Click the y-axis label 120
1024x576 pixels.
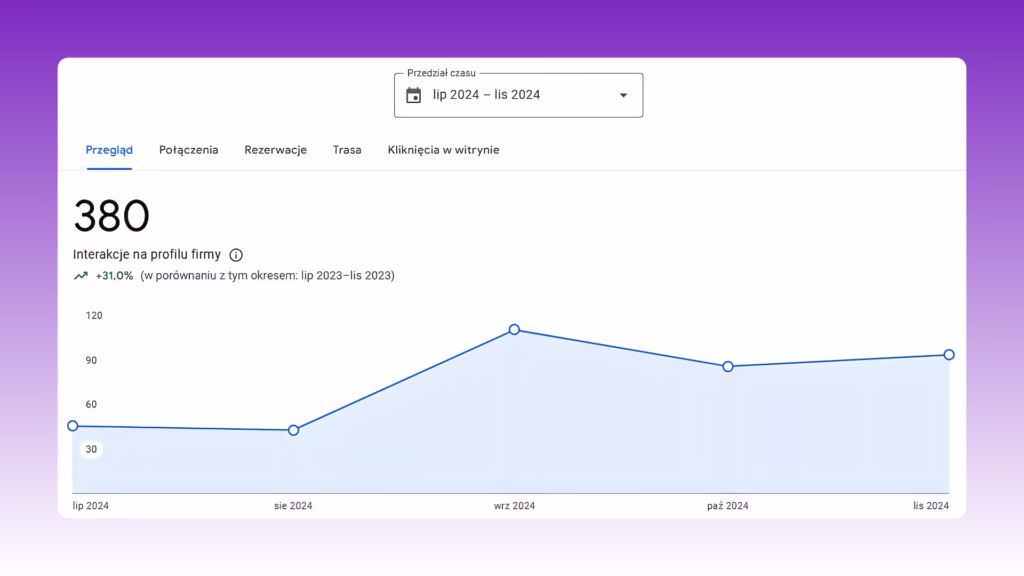pos(94,316)
